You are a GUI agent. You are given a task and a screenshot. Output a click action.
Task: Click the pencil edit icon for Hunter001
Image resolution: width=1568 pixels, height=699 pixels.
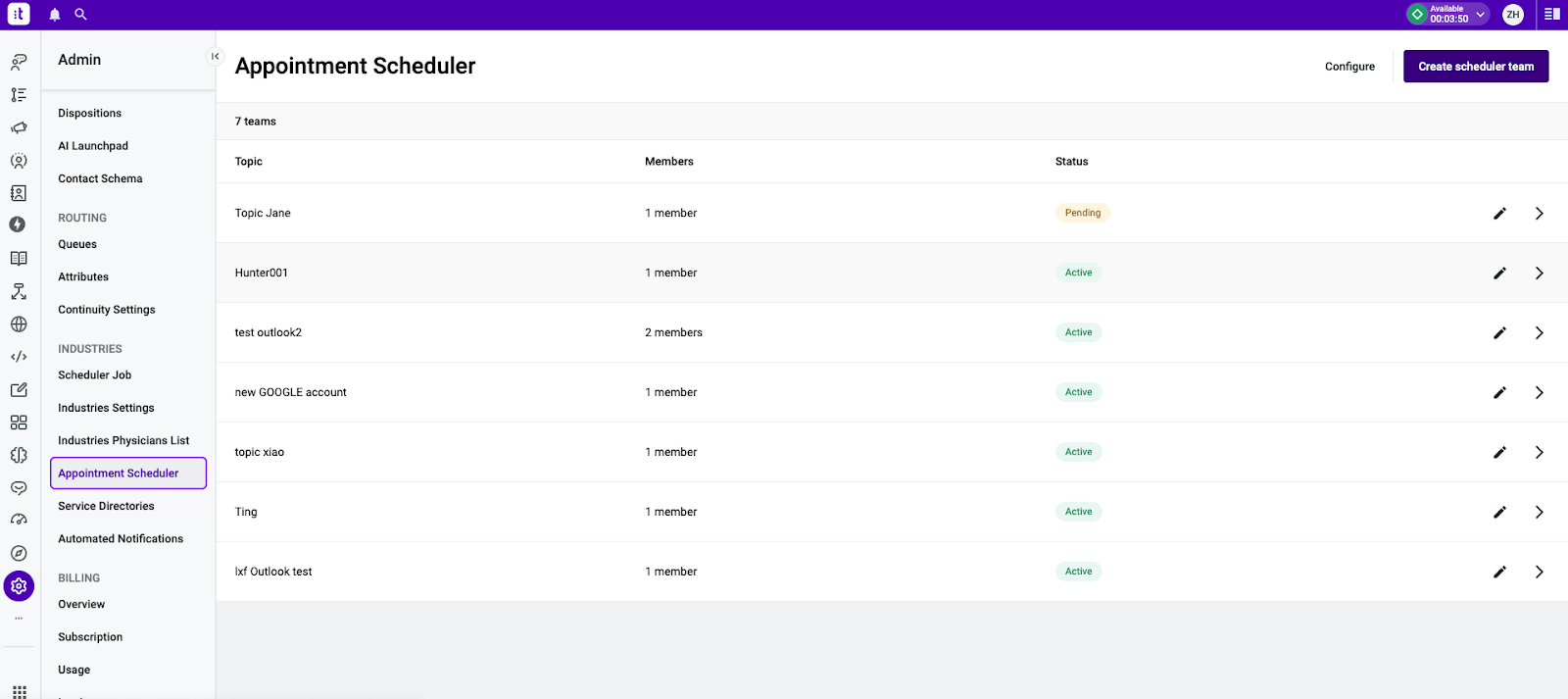point(1500,273)
